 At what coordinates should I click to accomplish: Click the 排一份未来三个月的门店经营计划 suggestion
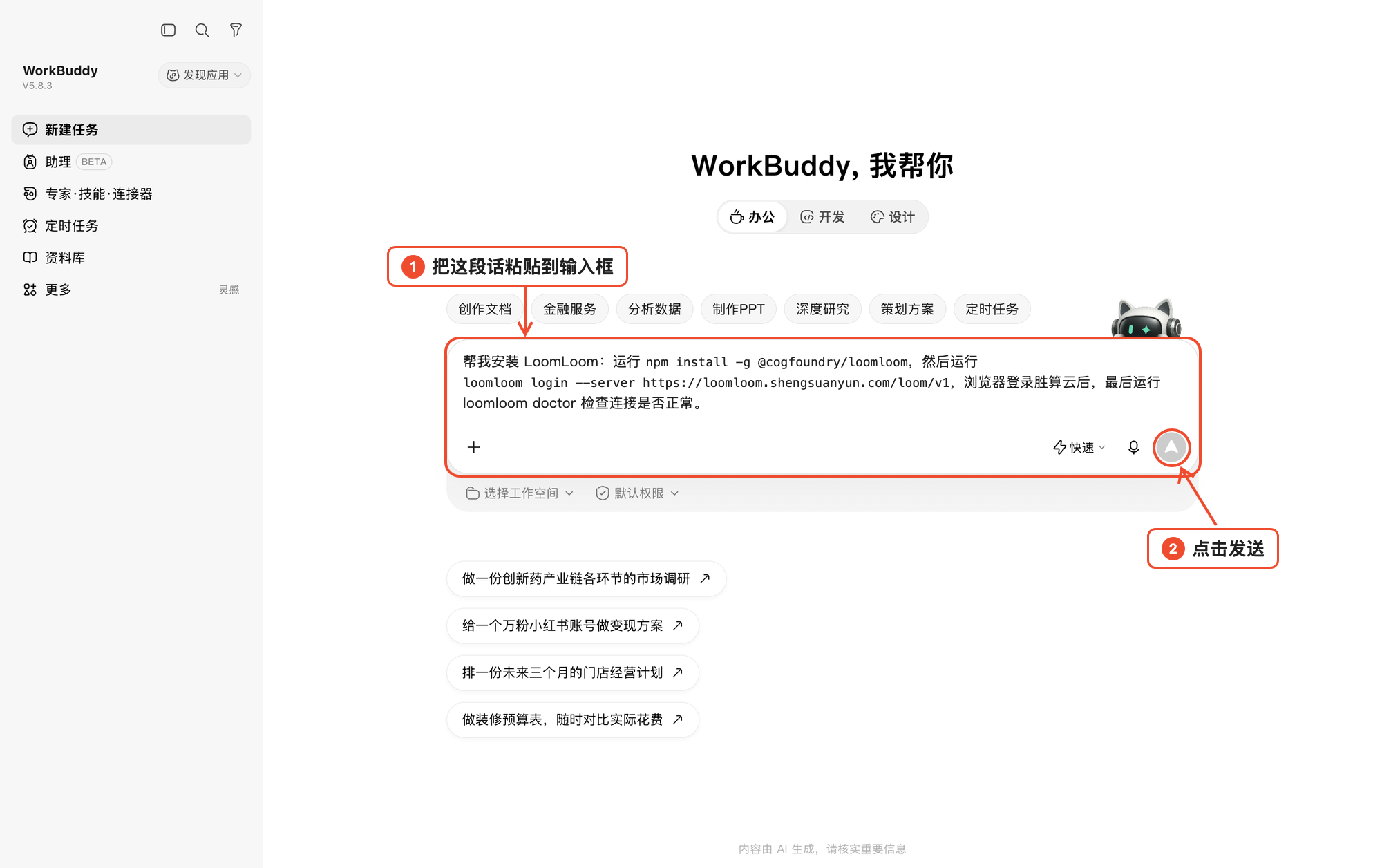(573, 672)
